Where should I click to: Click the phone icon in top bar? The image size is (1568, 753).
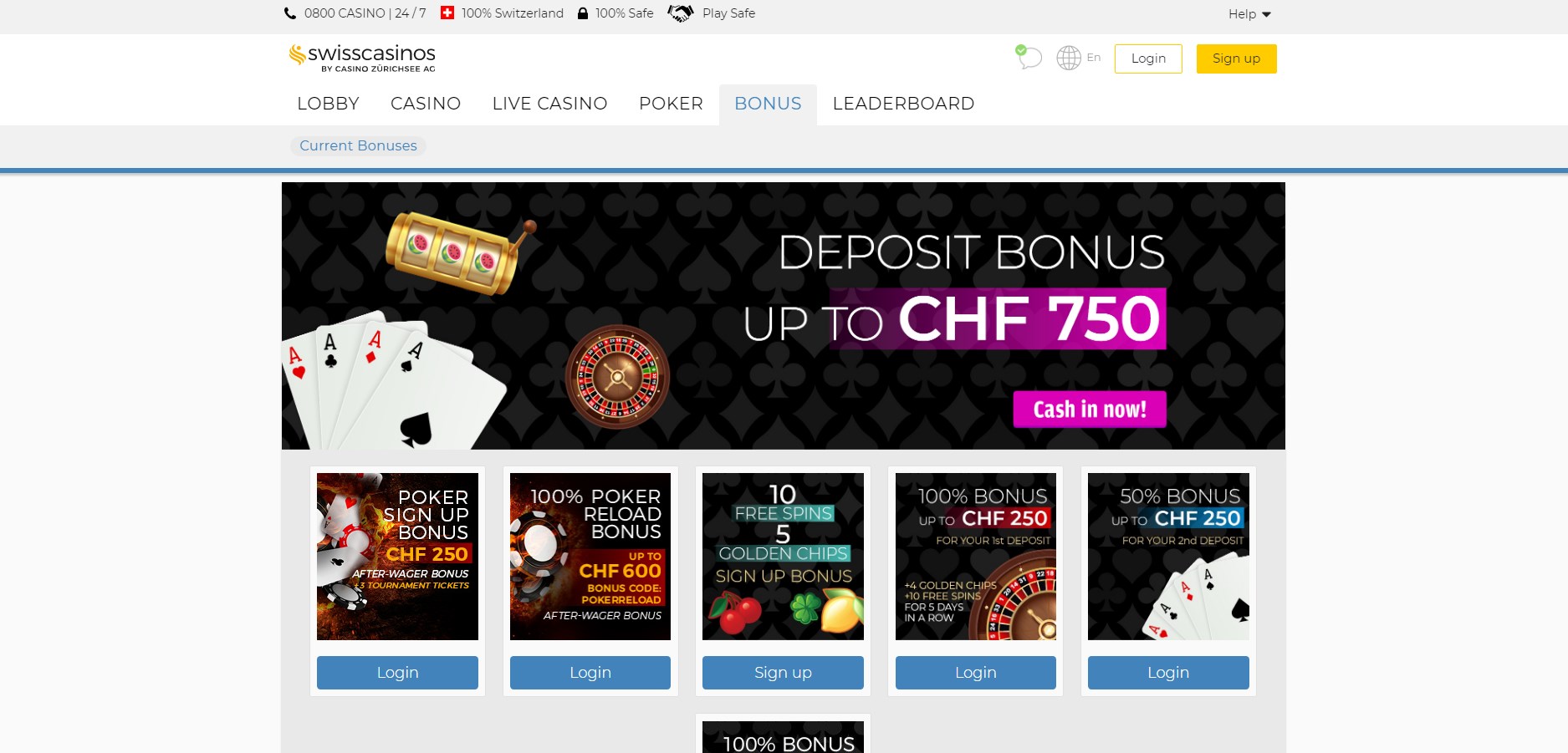(x=290, y=13)
